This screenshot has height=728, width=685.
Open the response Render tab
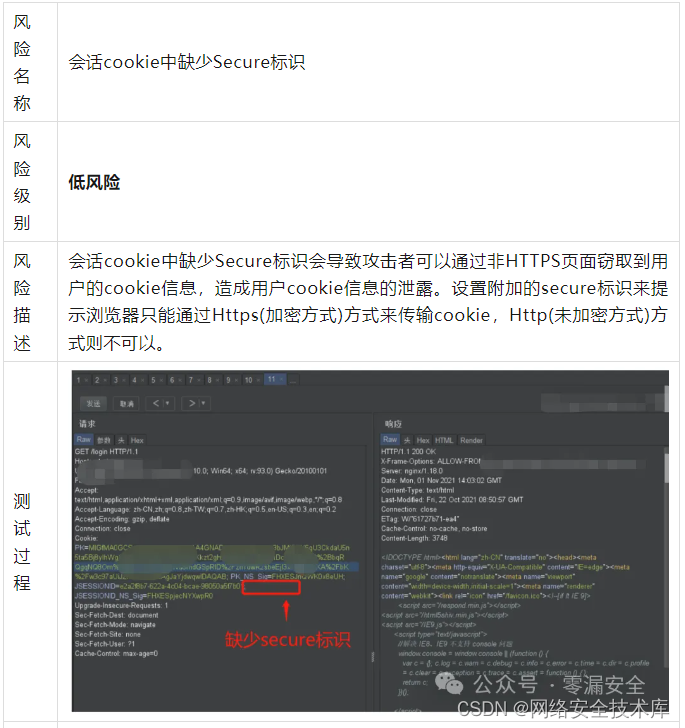[x=471, y=440]
